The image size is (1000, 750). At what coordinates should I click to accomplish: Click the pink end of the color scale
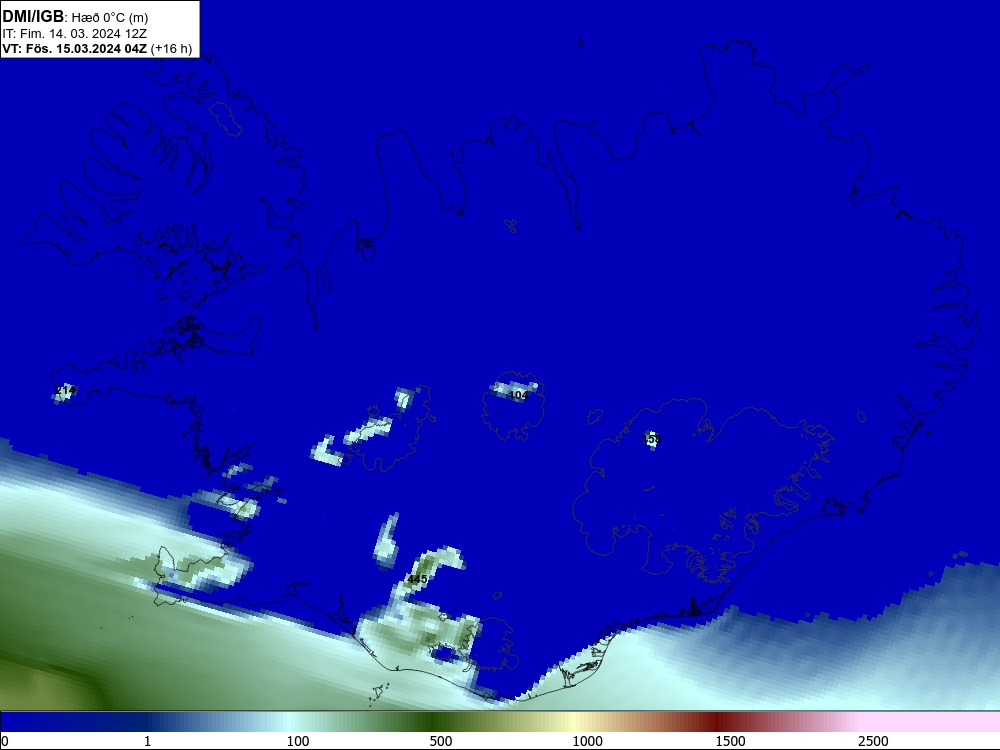point(931,722)
